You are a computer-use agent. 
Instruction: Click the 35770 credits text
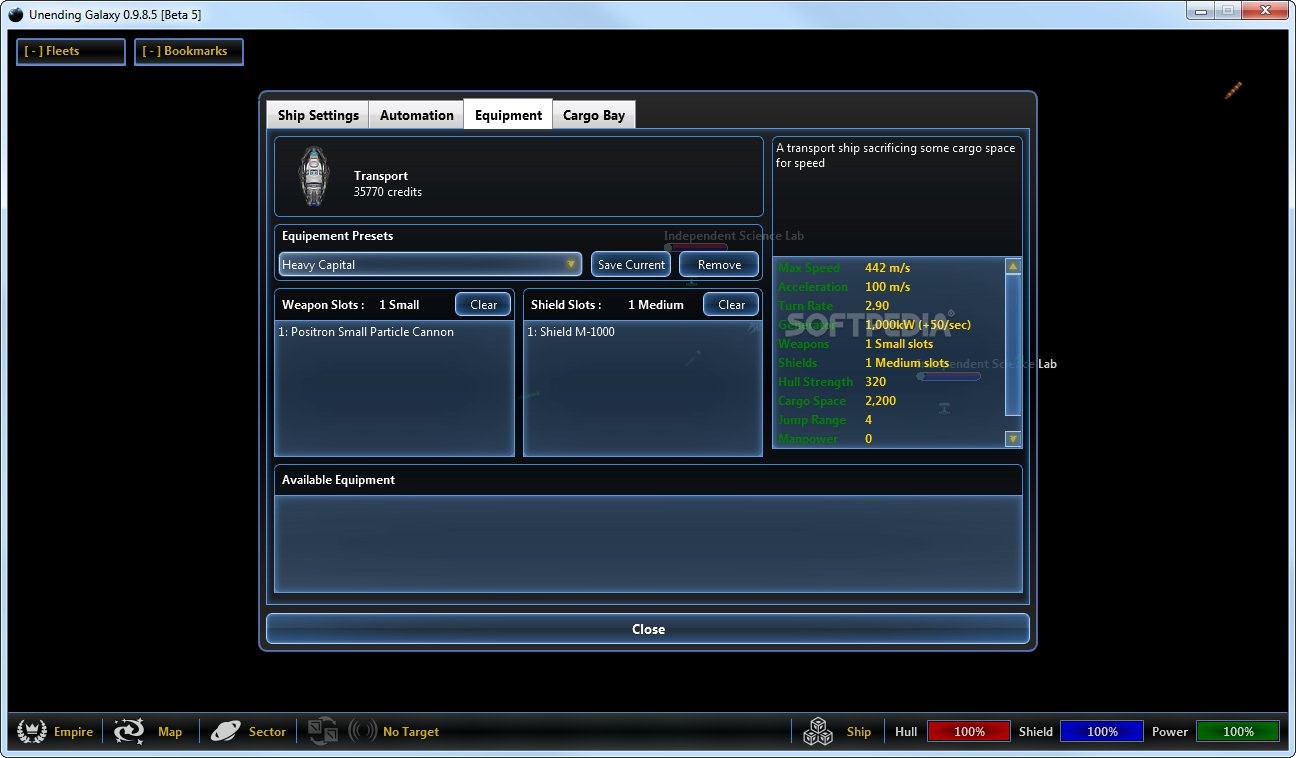tap(388, 192)
